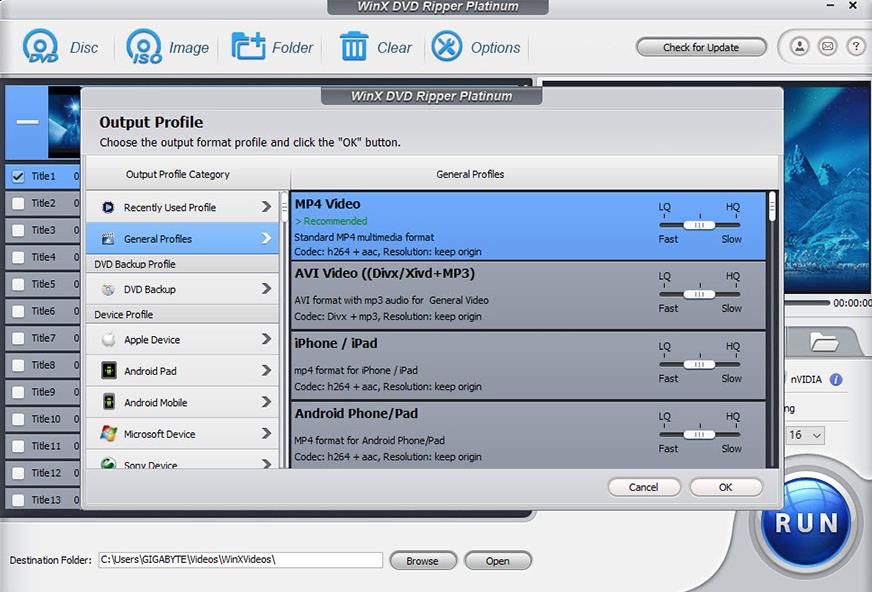The width and height of the screenshot is (872, 592).
Task: Open the user account icon
Action: tap(799, 47)
